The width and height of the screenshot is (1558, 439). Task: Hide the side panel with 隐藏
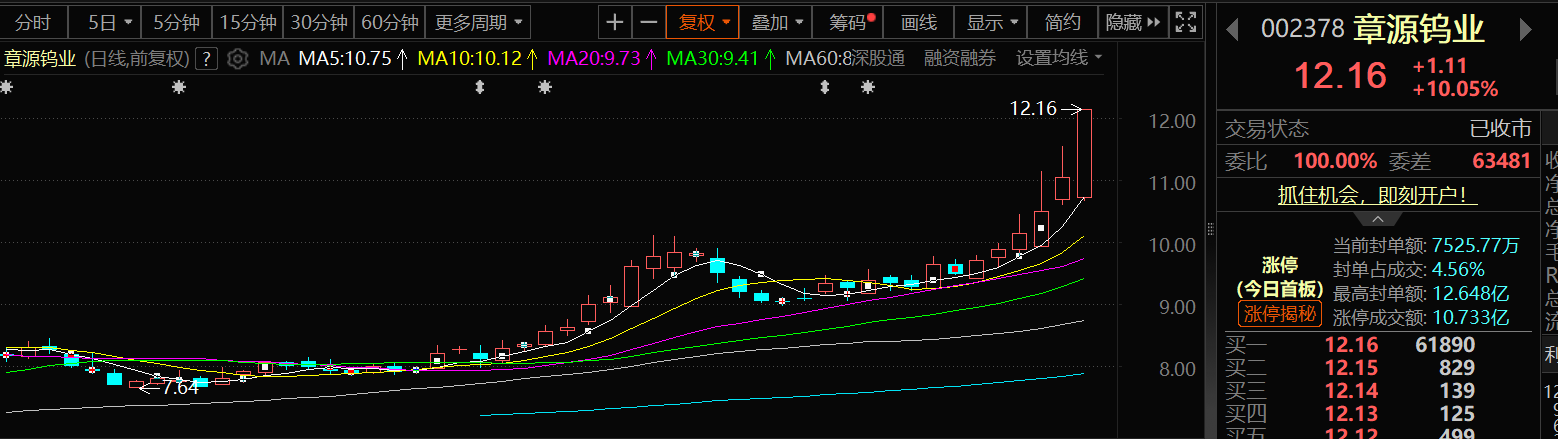(1132, 21)
